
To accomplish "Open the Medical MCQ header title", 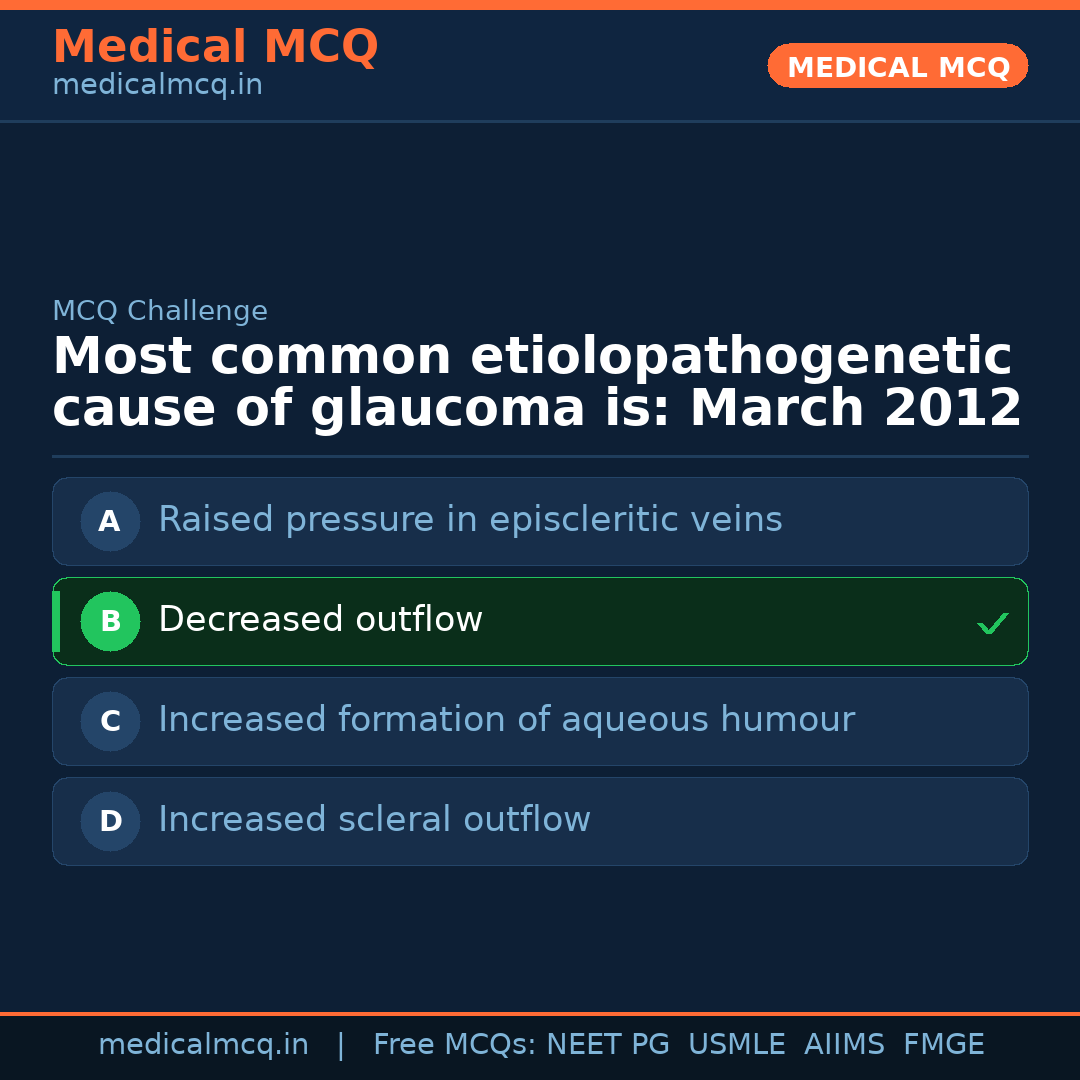I will pyautogui.click(x=215, y=47).
